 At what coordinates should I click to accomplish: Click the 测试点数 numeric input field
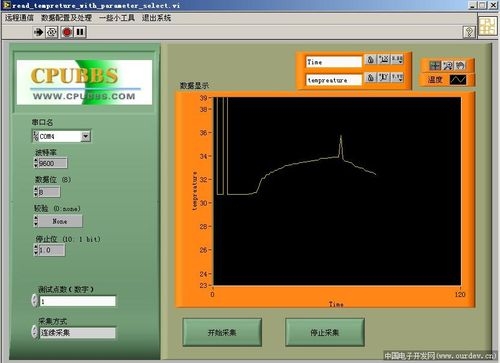point(77,301)
